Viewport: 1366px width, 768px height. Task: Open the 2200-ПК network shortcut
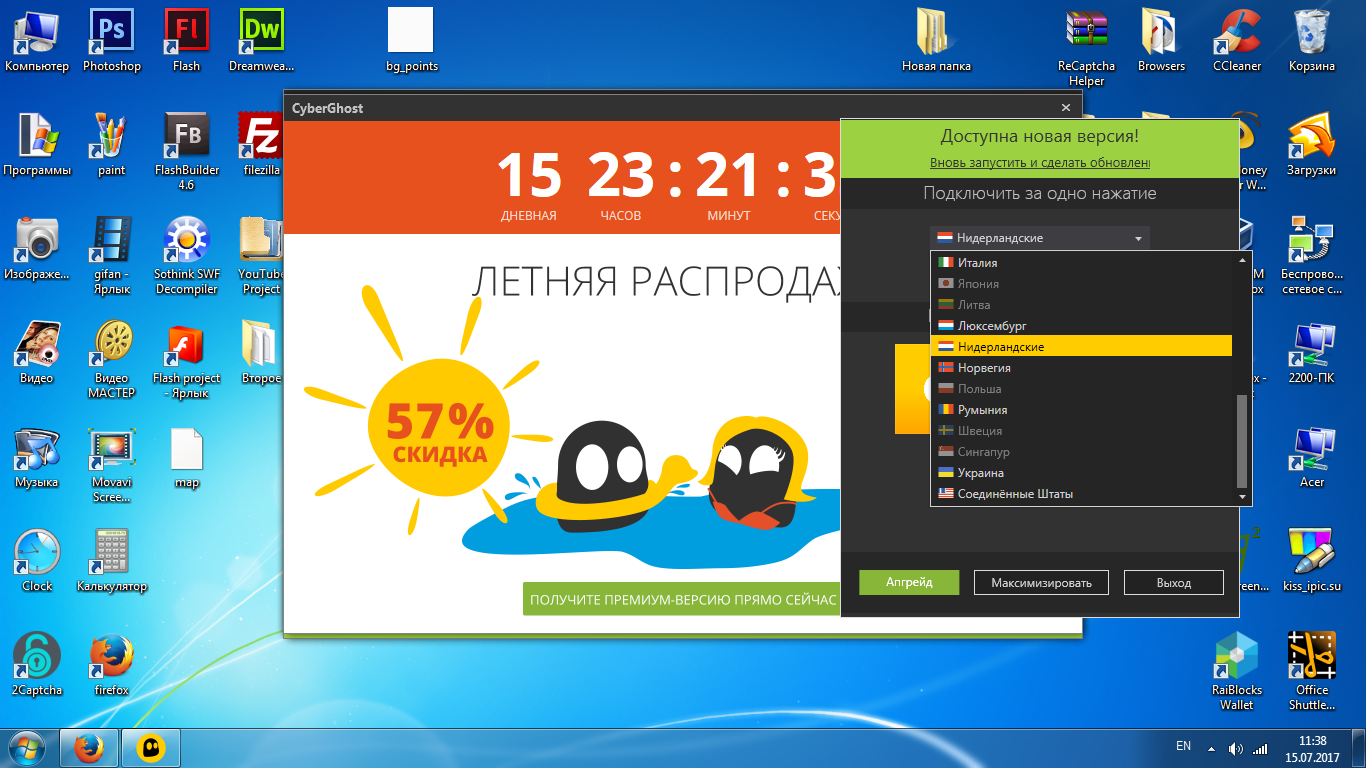(x=1312, y=352)
